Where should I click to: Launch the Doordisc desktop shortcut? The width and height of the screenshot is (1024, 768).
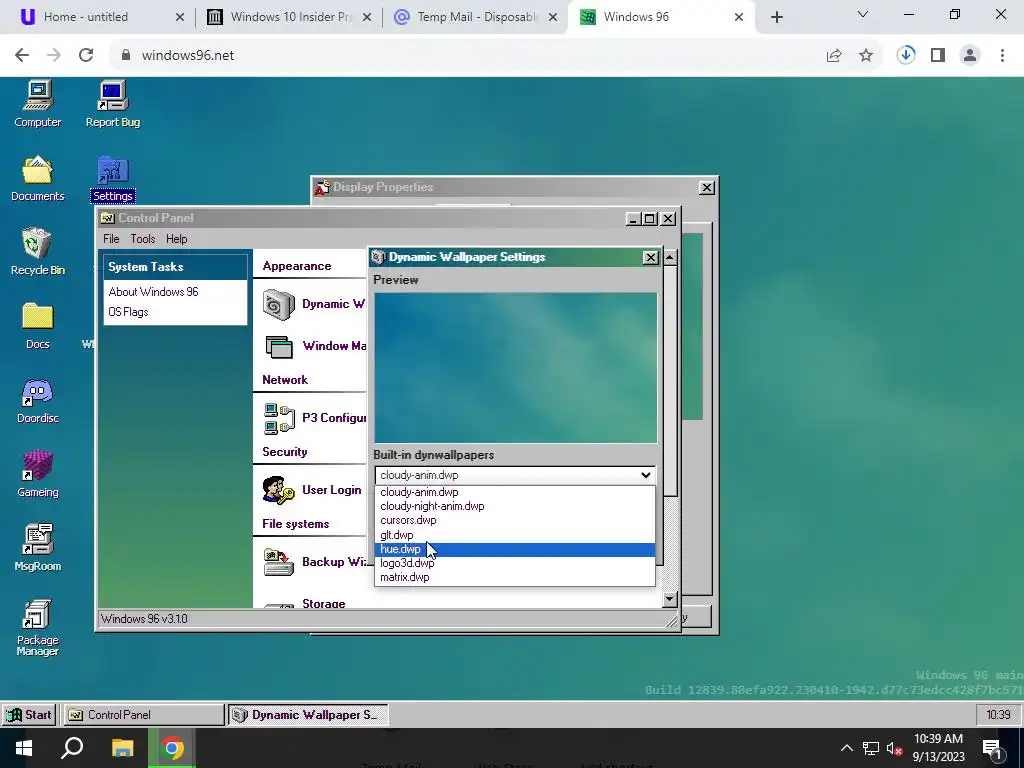pyautogui.click(x=37, y=400)
